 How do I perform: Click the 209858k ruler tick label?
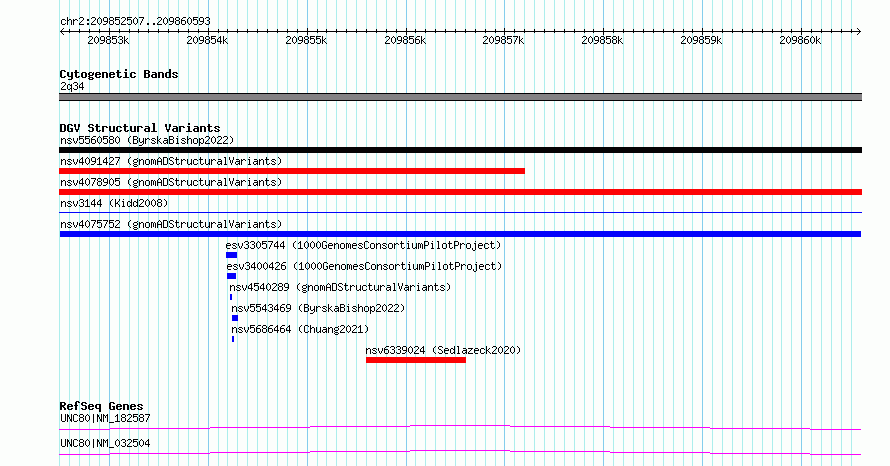[x=602, y=40]
